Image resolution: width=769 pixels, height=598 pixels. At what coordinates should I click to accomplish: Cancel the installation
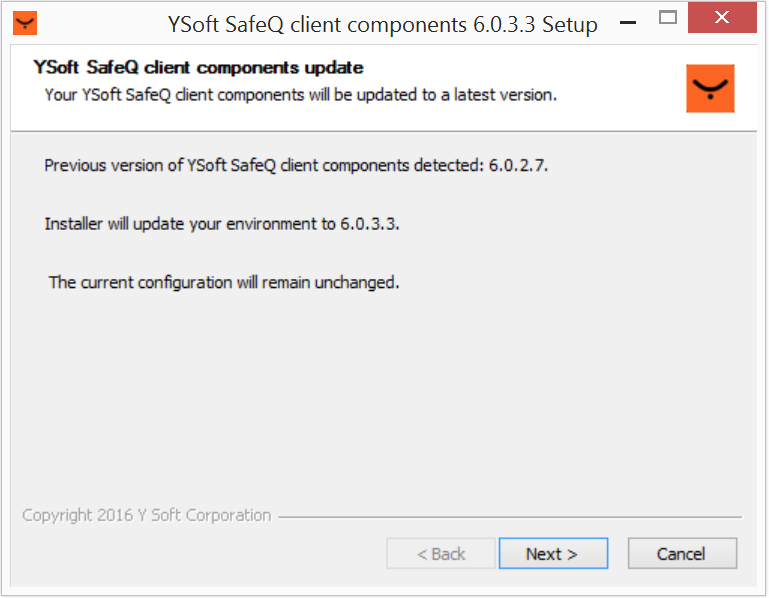tap(682, 553)
